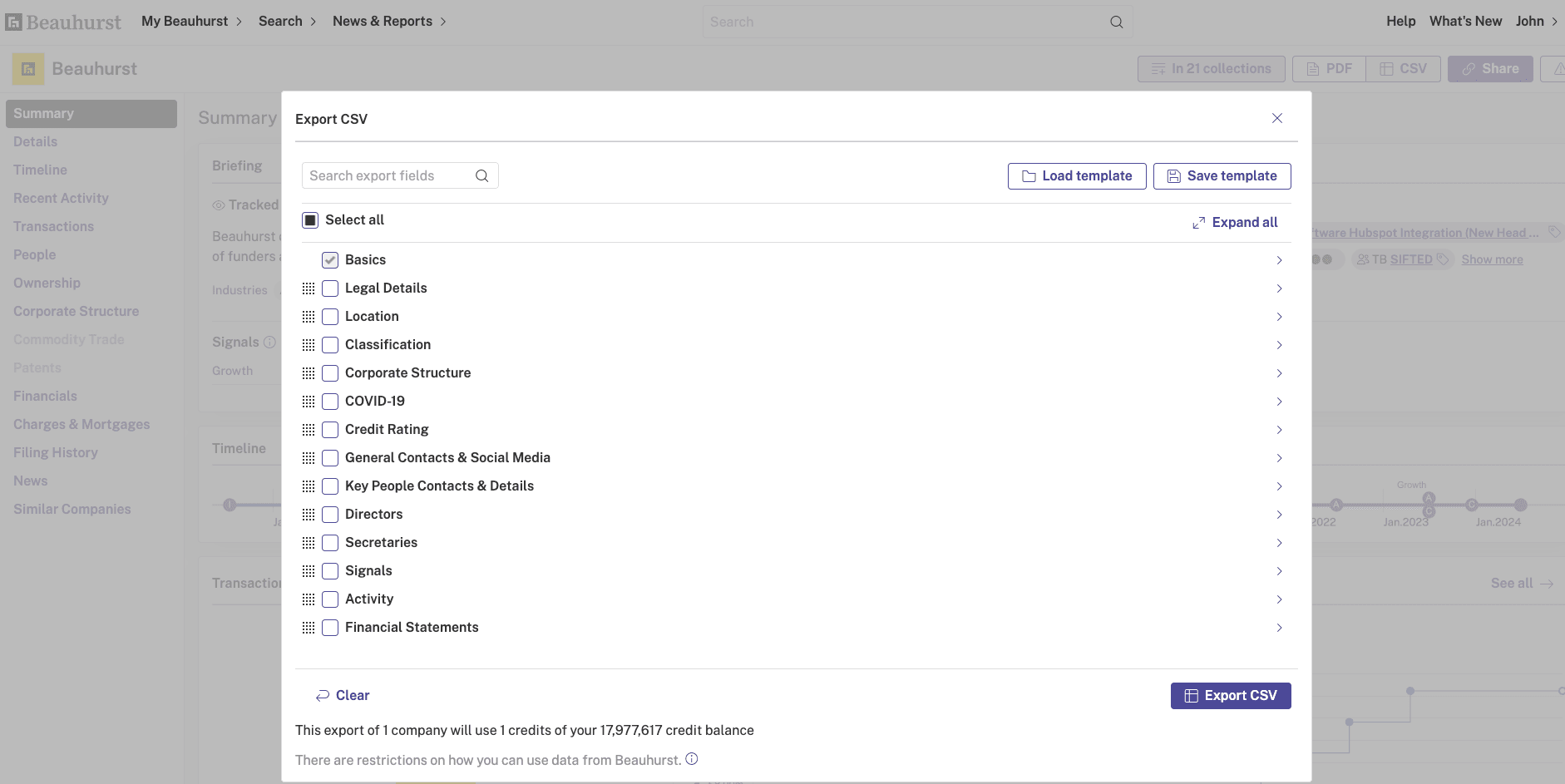
Task: Check the Location checkbox
Action: point(330,317)
